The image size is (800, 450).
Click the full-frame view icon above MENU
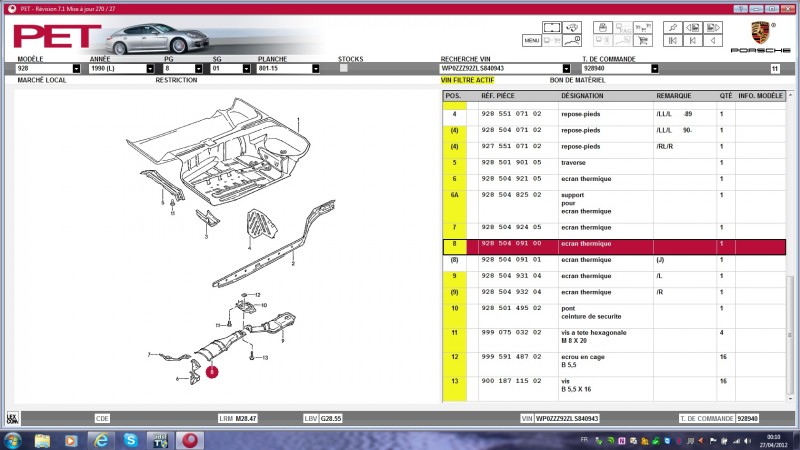point(552,28)
